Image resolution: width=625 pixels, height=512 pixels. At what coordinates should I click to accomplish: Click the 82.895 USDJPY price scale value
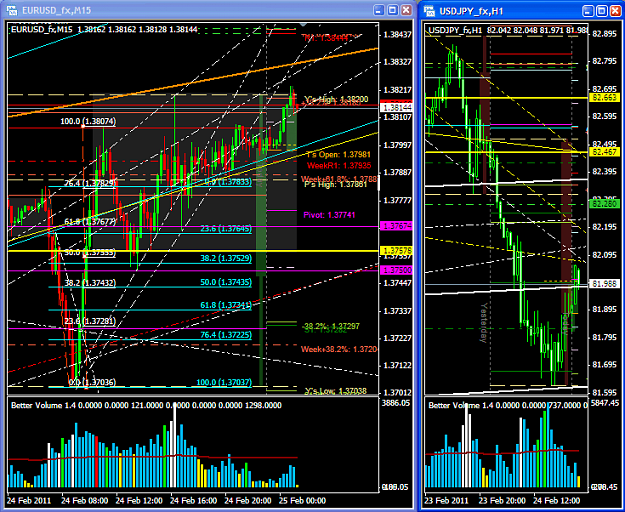604,34
